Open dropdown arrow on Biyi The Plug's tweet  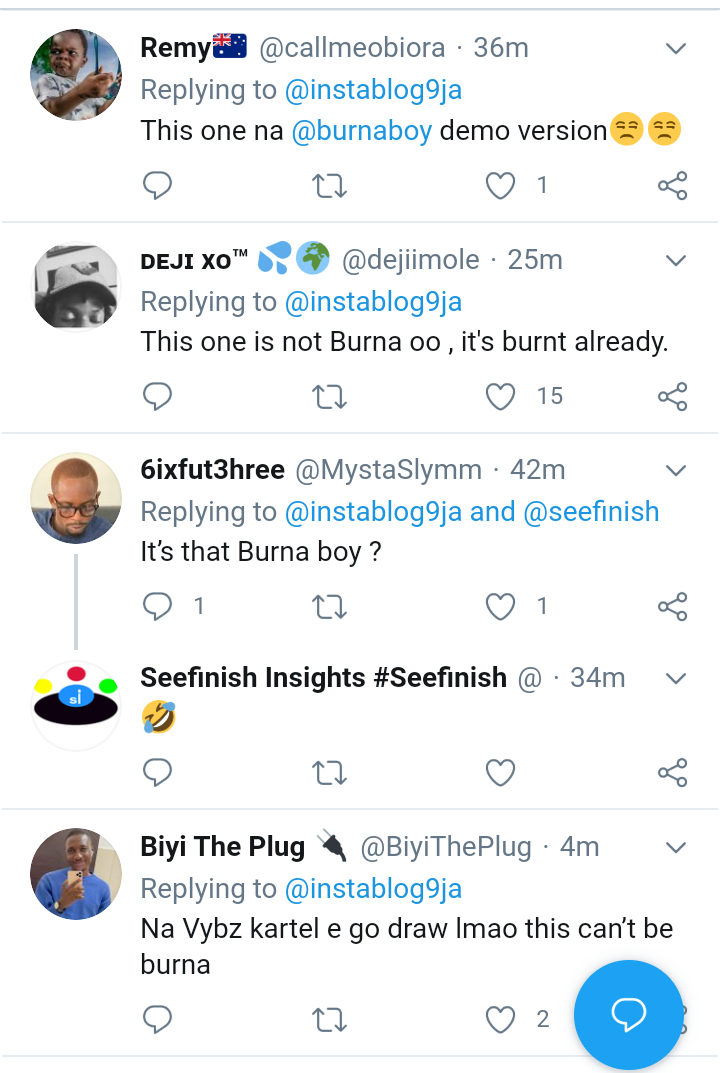(676, 848)
